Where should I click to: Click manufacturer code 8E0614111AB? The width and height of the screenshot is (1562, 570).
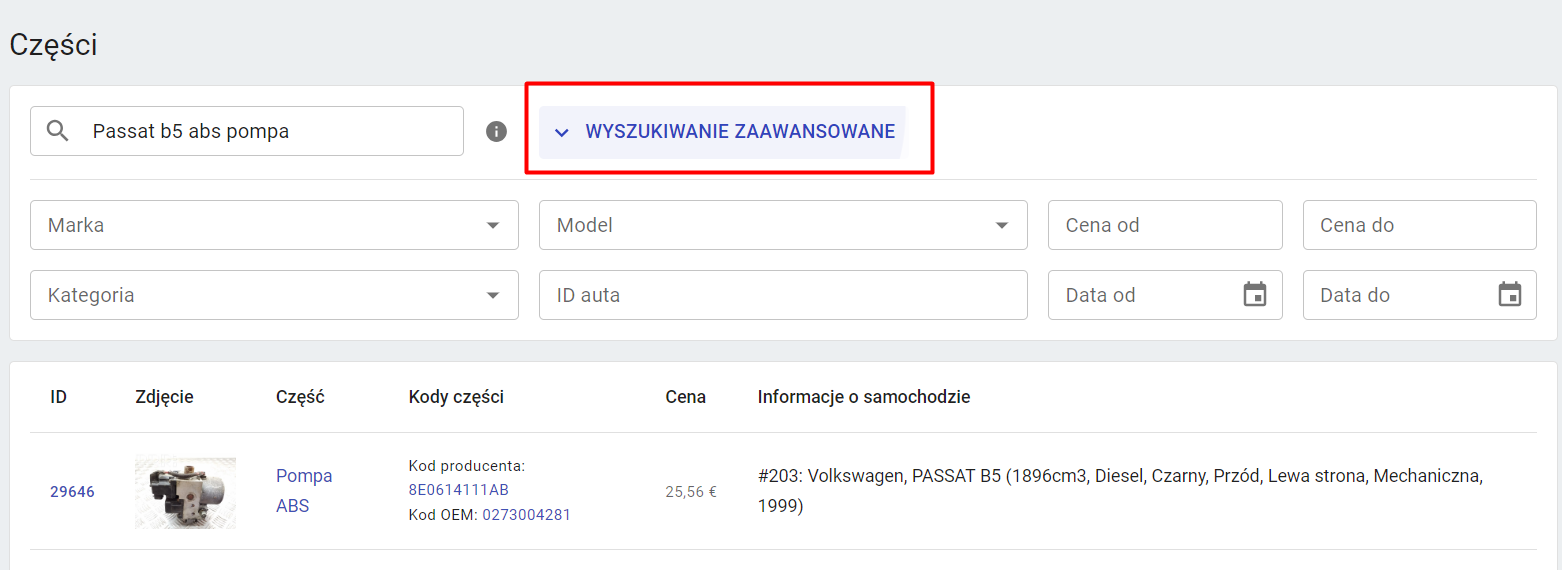459,490
